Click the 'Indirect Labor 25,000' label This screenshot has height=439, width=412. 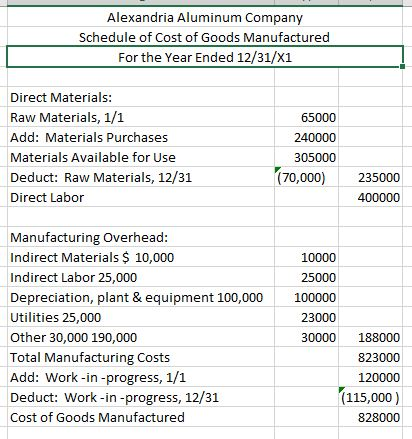coord(74,278)
